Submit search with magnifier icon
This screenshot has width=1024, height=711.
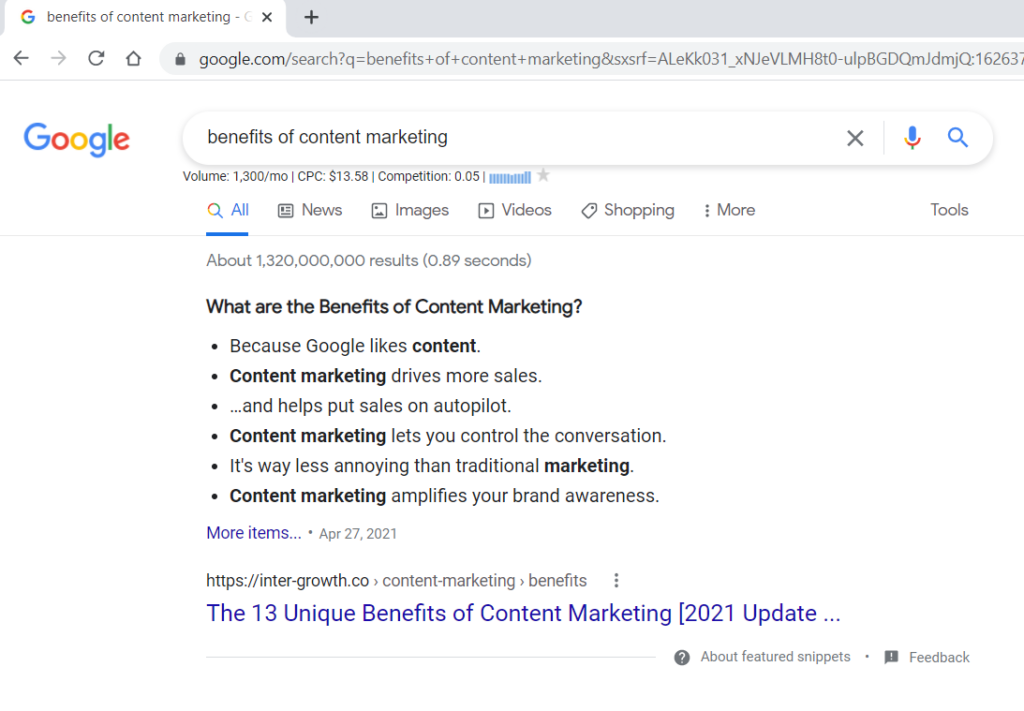coord(957,137)
